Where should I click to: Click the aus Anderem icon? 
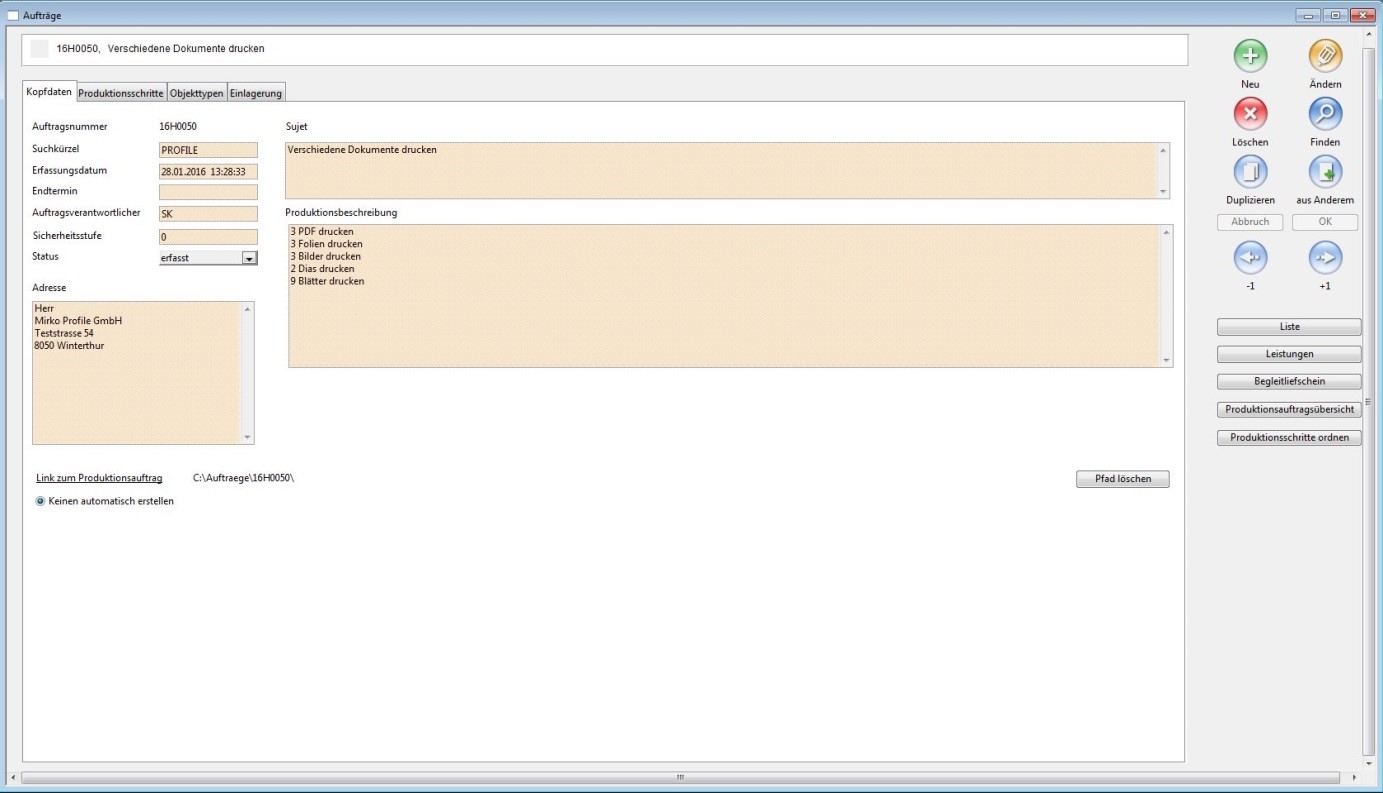(1325, 172)
